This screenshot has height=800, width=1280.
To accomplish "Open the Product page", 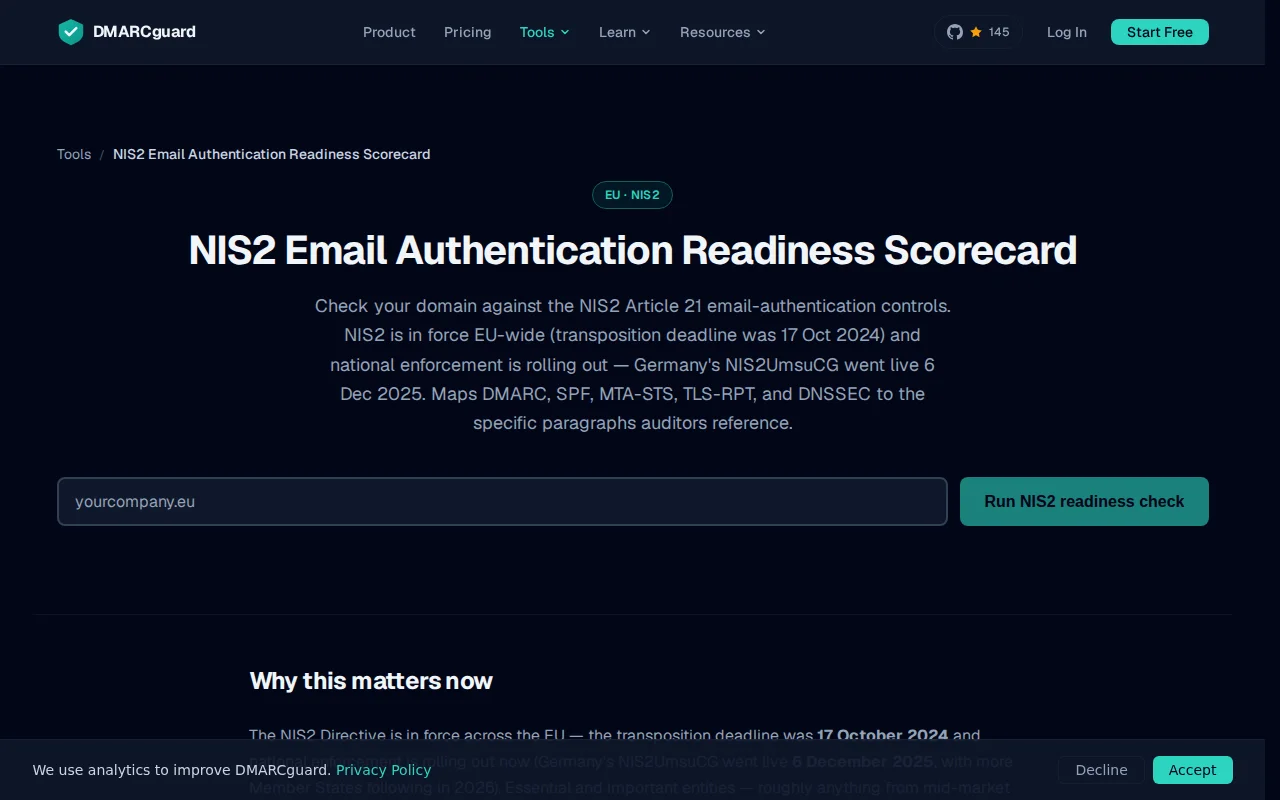I will coord(389,32).
